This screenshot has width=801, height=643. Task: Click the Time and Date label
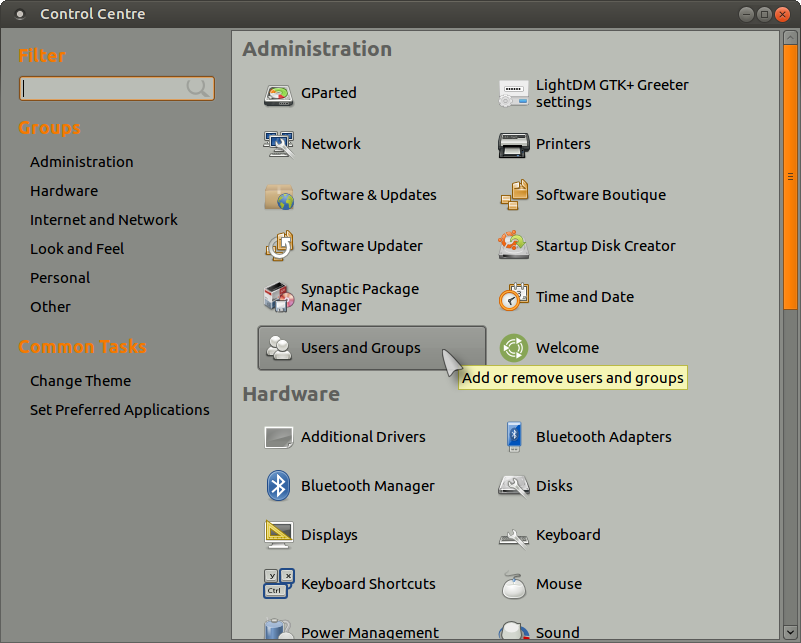click(x=585, y=298)
